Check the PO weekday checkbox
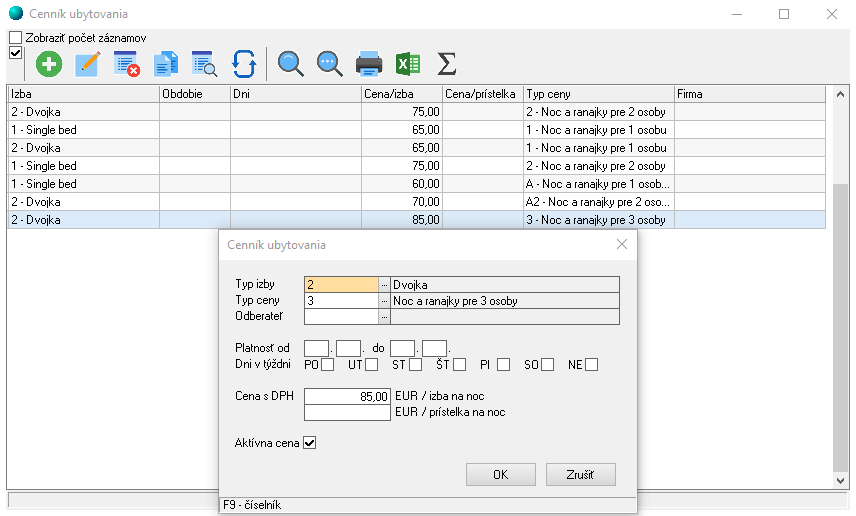Image resolution: width=856 pixels, height=516 pixels. coord(328,365)
